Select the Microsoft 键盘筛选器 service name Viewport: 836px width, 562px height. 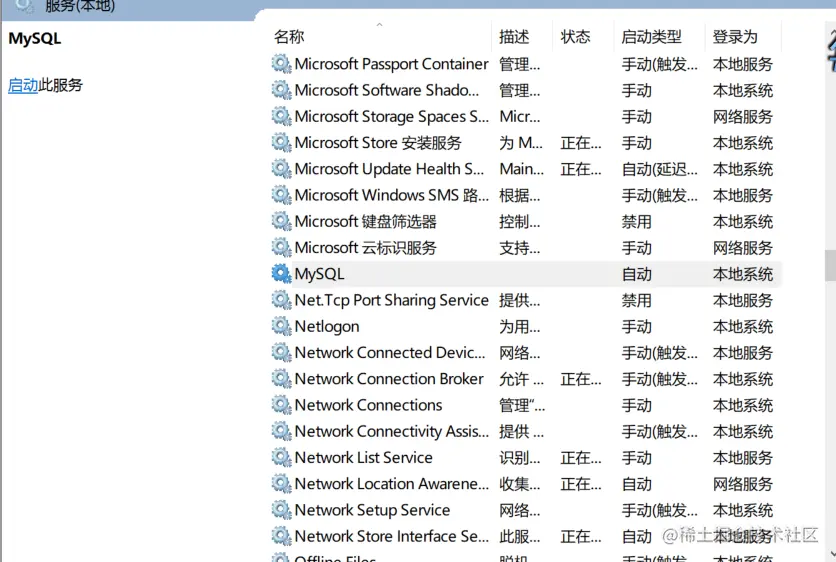pyautogui.click(x=366, y=221)
